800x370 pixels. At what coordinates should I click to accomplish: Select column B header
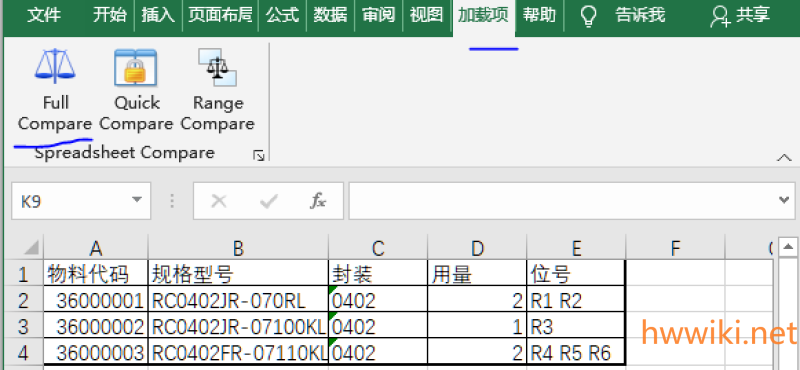(238, 248)
